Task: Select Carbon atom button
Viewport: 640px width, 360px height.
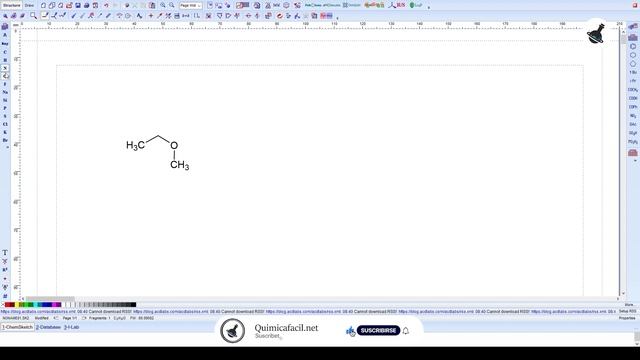Action: (5, 52)
